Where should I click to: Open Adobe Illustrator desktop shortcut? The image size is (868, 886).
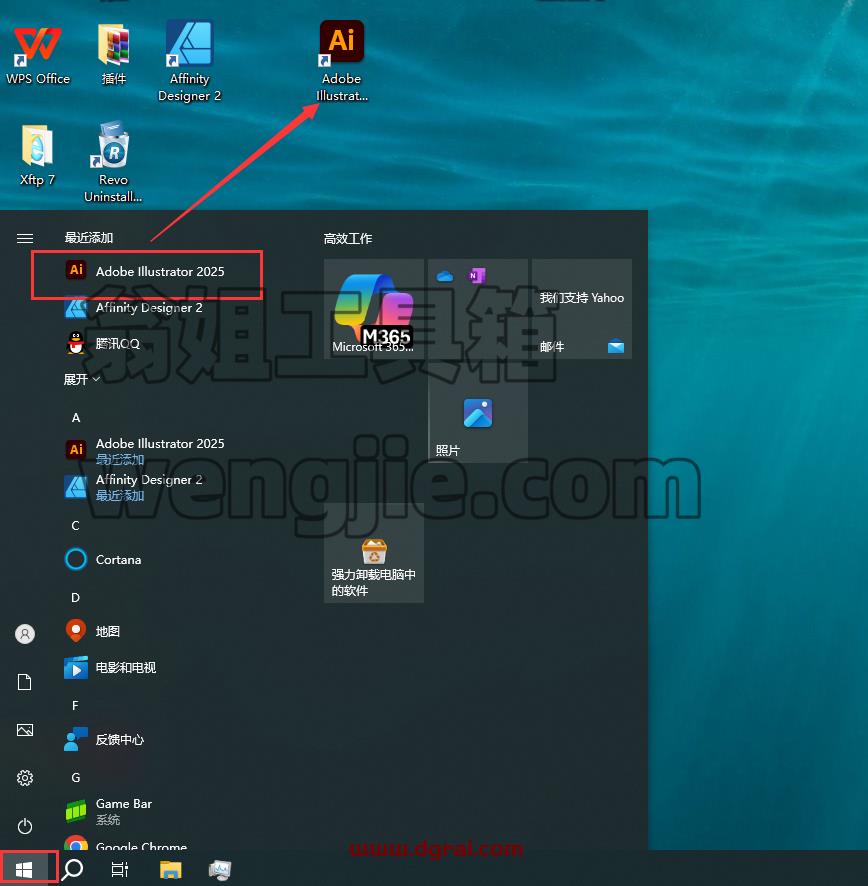pyautogui.click(x=341, y=61)
